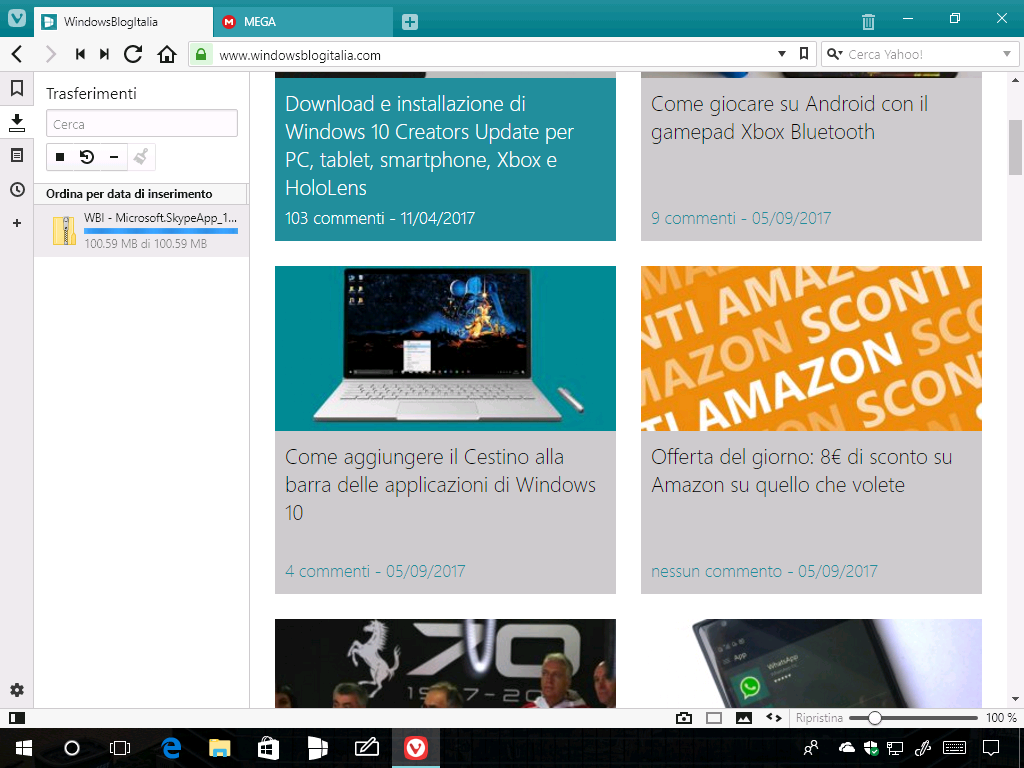Select the WBI - Microsoft.SkypeApp download entry
The image size is (1024, 768).
tap(141, 231)
